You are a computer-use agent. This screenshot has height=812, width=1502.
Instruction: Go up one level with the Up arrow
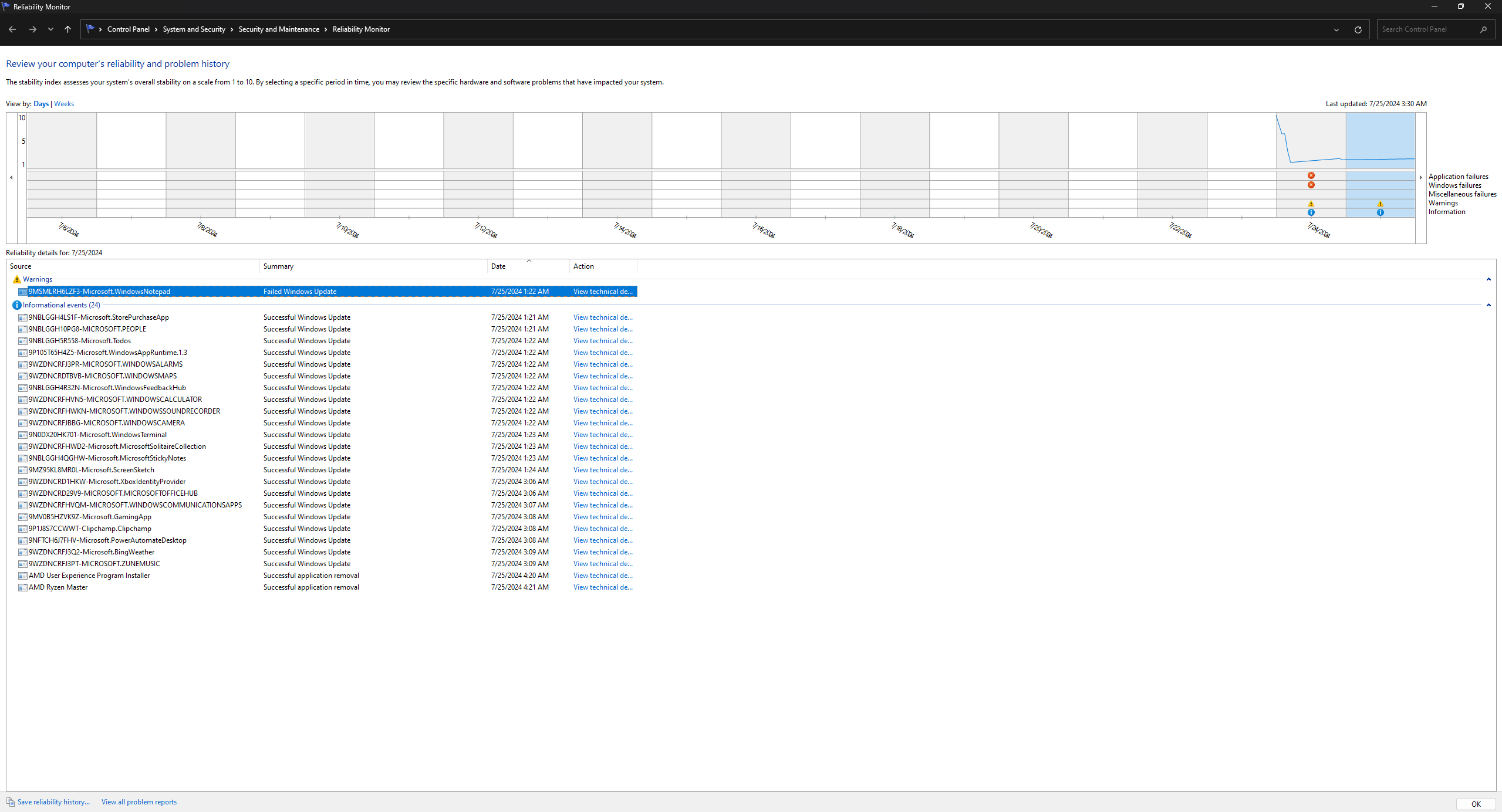(x=67, y=29)
